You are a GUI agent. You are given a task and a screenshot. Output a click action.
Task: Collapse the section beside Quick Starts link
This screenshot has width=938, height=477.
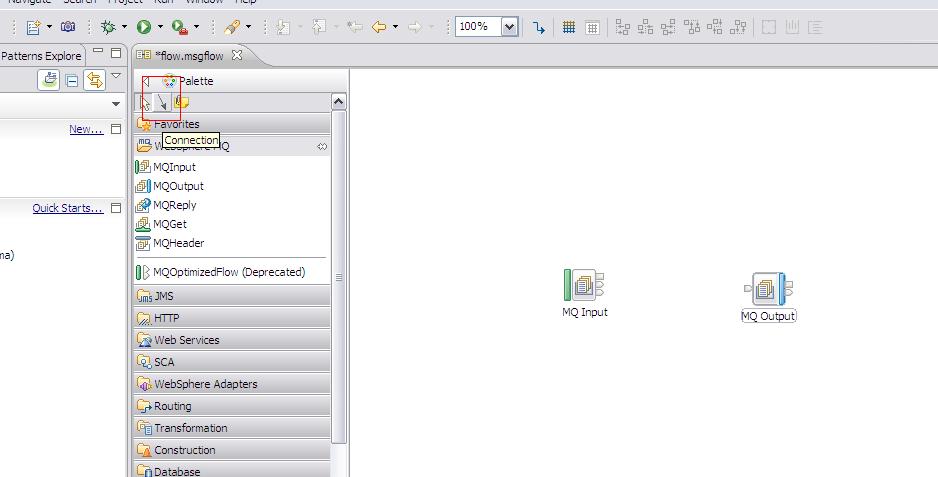tap(116, 208)
